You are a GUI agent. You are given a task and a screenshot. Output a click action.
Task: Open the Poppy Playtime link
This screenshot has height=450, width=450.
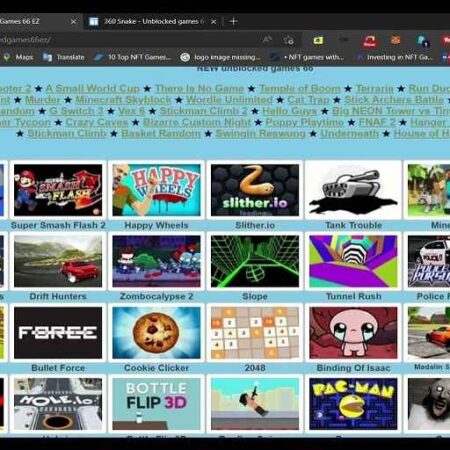[x=305, y=122]
